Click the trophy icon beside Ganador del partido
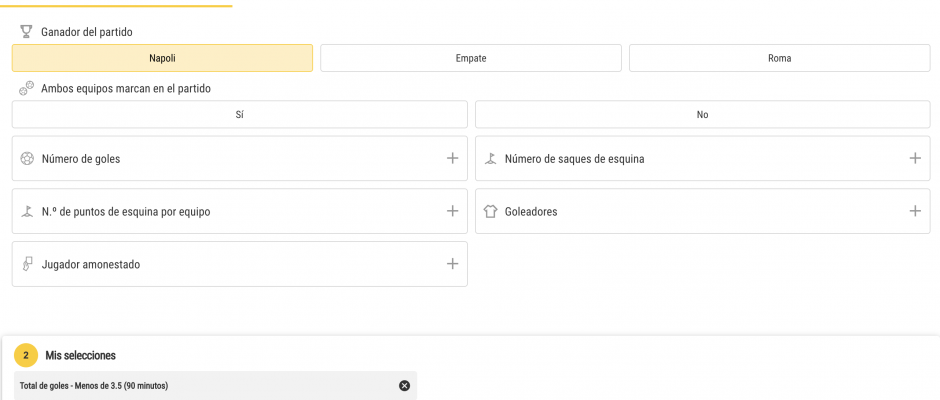The height and width of the screenshot is (400, 940). point(26,32)
